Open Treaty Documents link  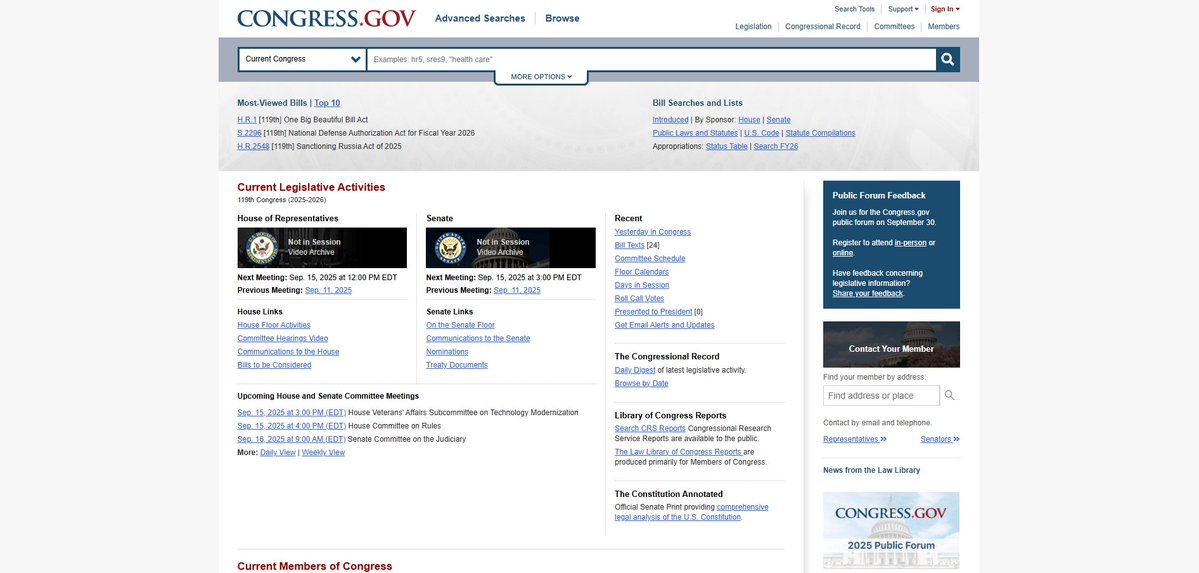(x=457, y=366)
